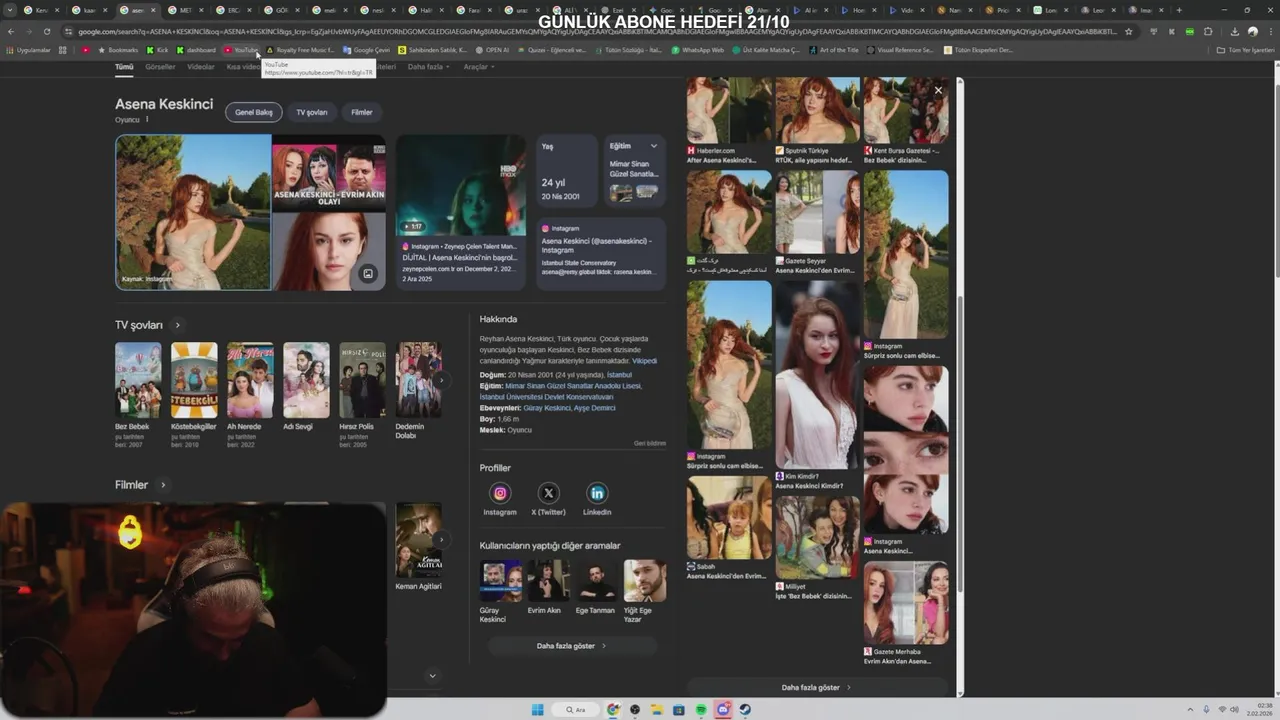The height and width of the screenshot is (720, 1280).
Task: Open Adı Sevgi TV show thumbnail
Action: click(306, 380)
